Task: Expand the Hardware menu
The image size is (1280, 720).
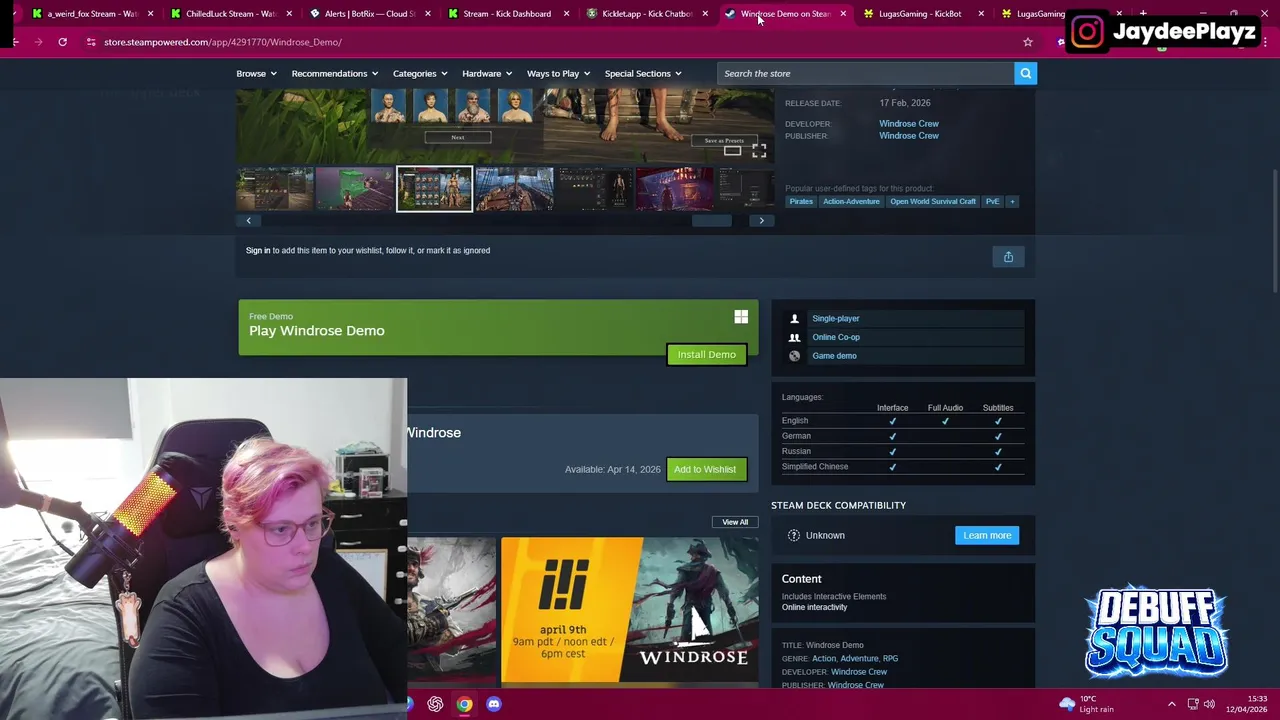Action: point(487,73)
